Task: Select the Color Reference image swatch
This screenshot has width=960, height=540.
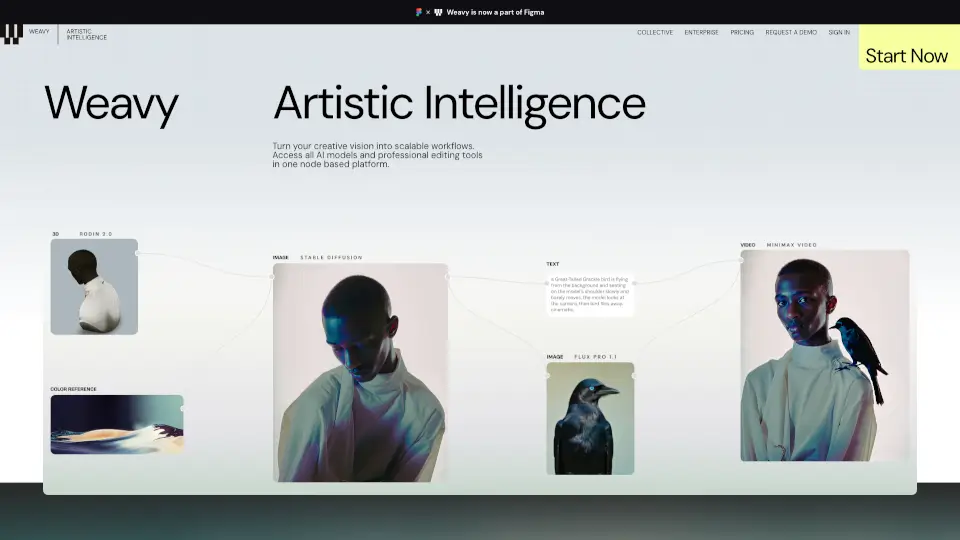Action: 116,424
